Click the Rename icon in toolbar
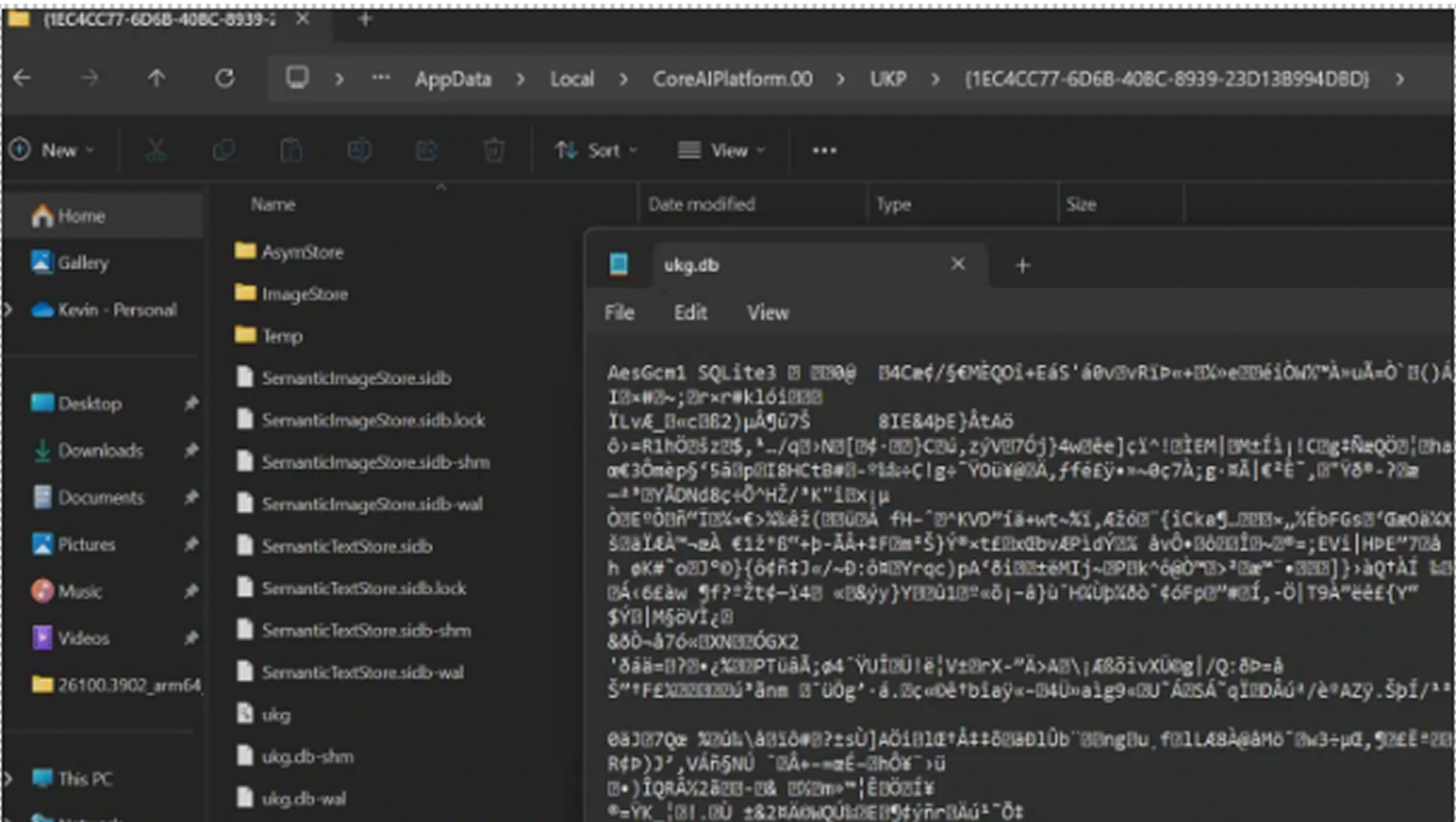This screenshot has width=1456, height=822. tap(359, 151)
